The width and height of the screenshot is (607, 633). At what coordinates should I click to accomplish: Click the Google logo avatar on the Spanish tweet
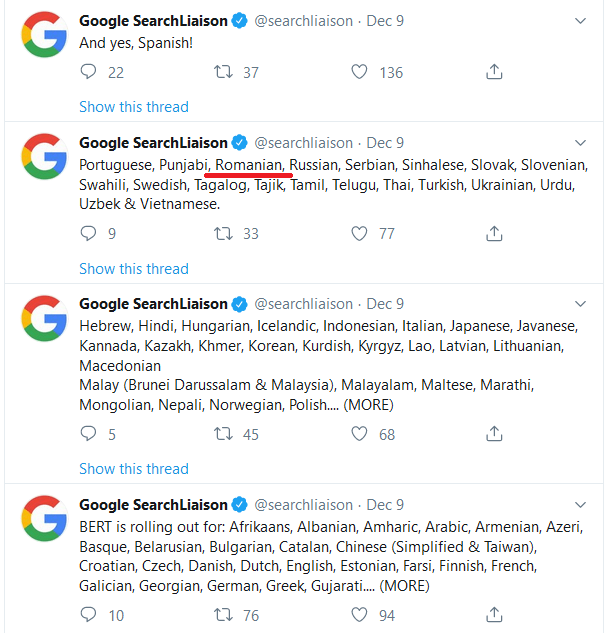pyautogui.click(x=43, y=35)
